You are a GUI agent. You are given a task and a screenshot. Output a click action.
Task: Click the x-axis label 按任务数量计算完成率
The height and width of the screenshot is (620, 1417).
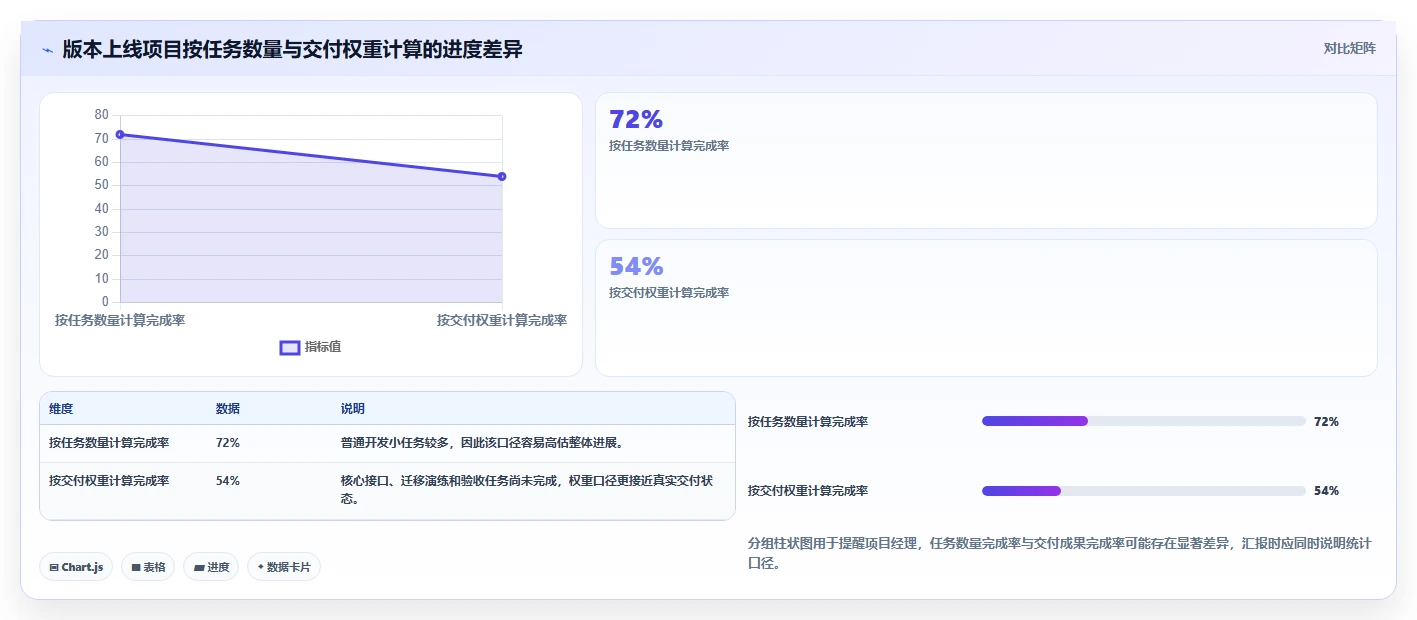[120, 321]
